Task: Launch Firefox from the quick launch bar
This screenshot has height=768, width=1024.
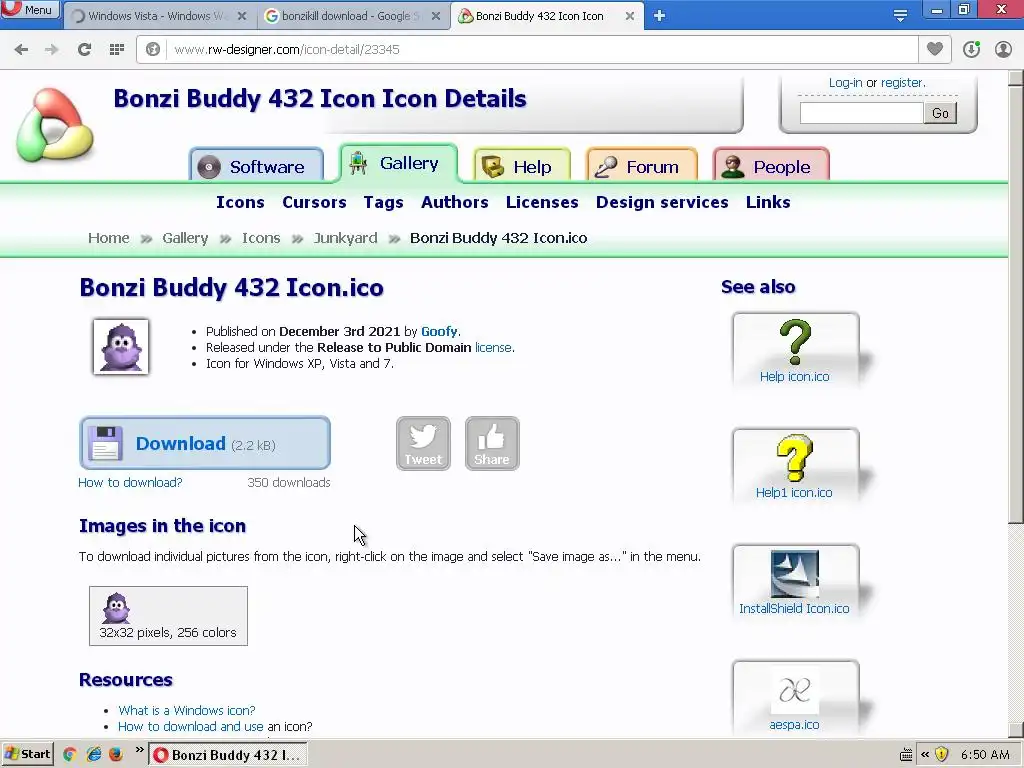Action: [116, 754]
